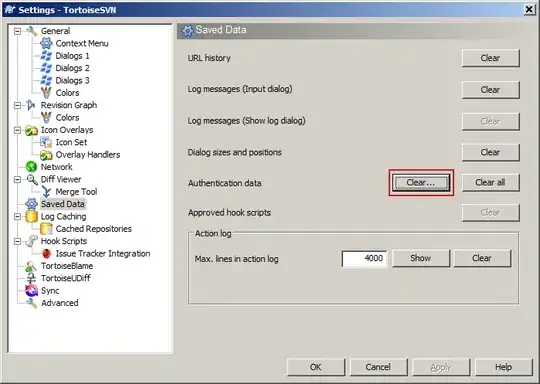
Task: Click the Icon Set icon
Action: point(46,142)
